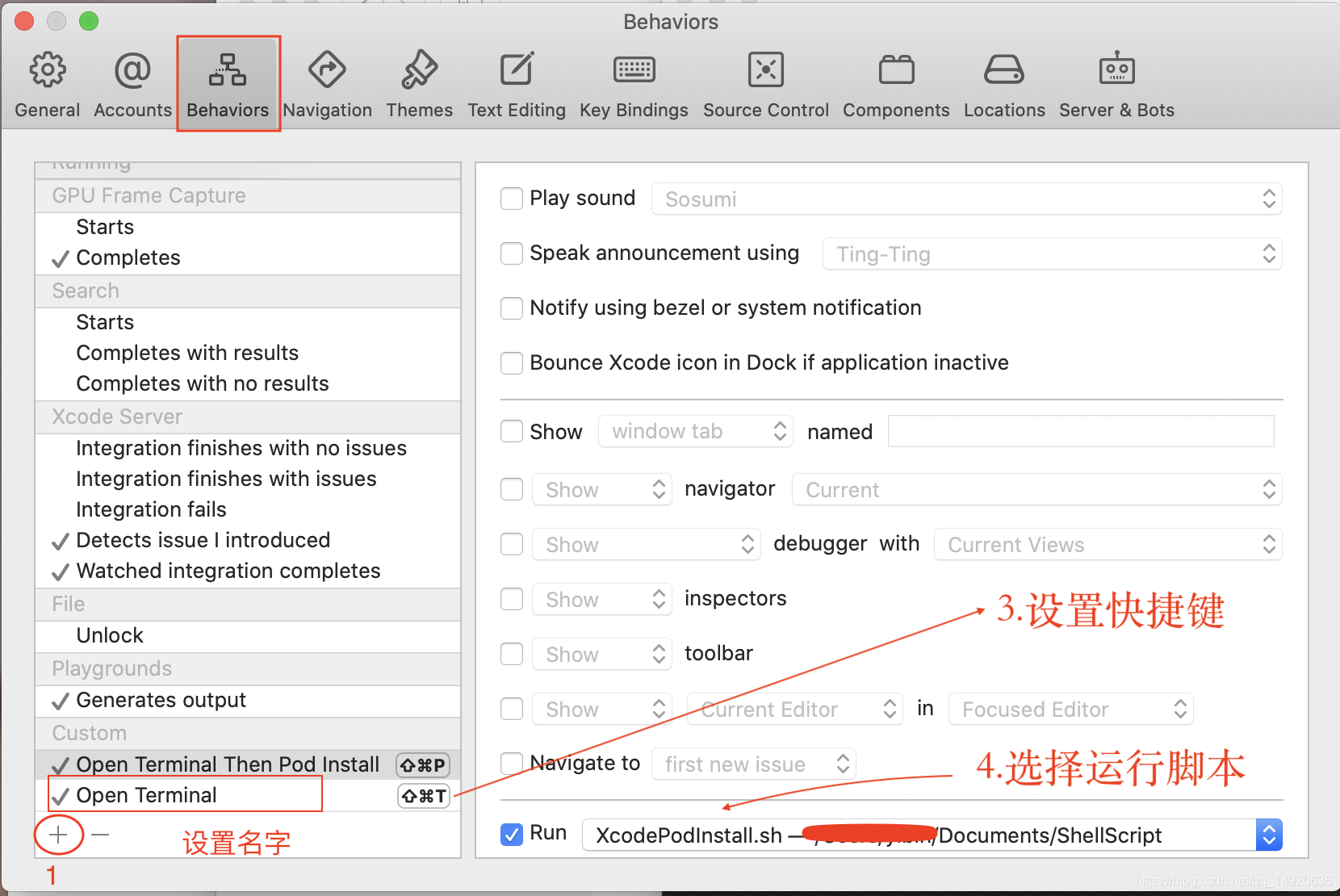Select Integration fails behavior
Screen dimensions: 1340x896
(248, 510)
